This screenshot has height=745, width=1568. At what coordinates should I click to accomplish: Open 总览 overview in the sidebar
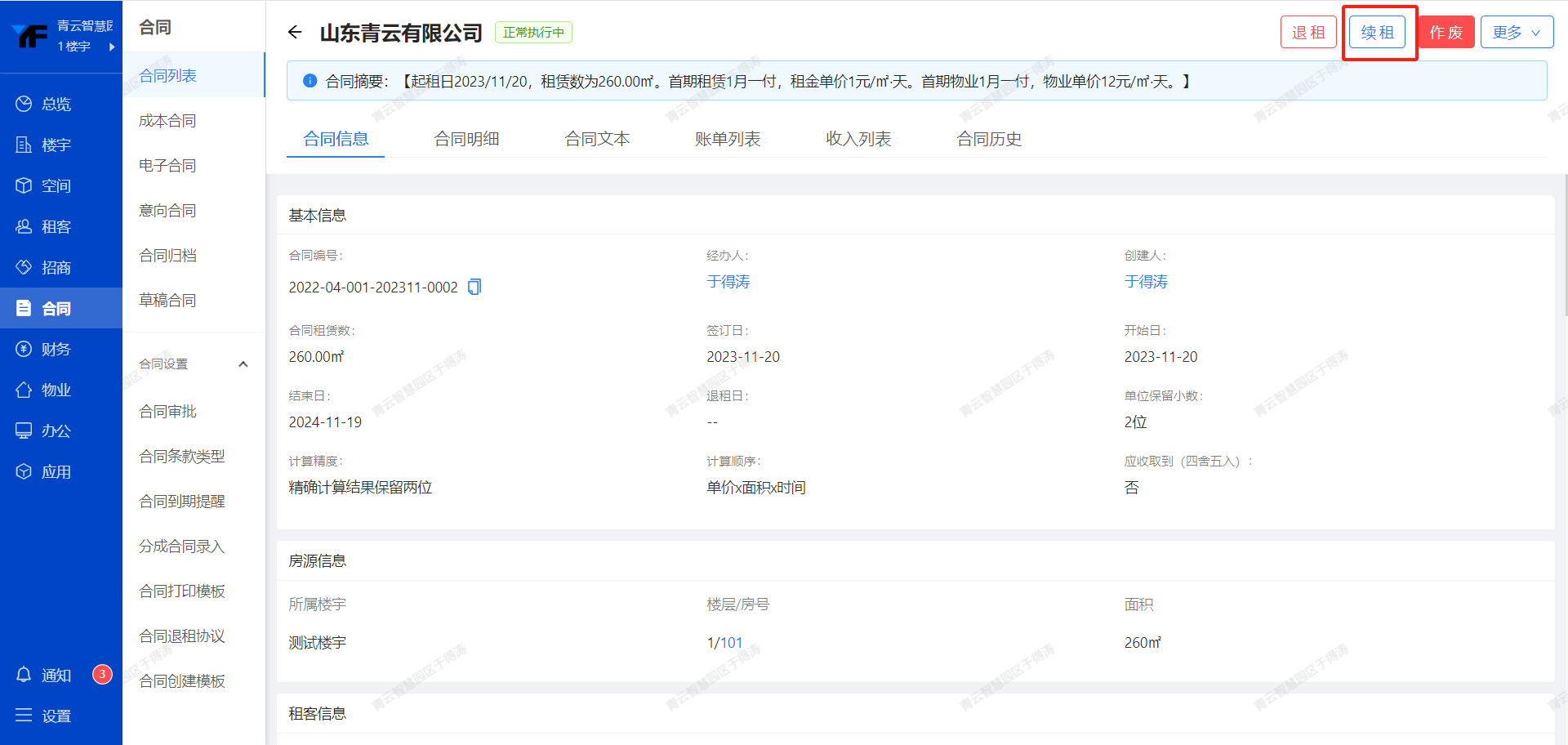click(56, 104)
